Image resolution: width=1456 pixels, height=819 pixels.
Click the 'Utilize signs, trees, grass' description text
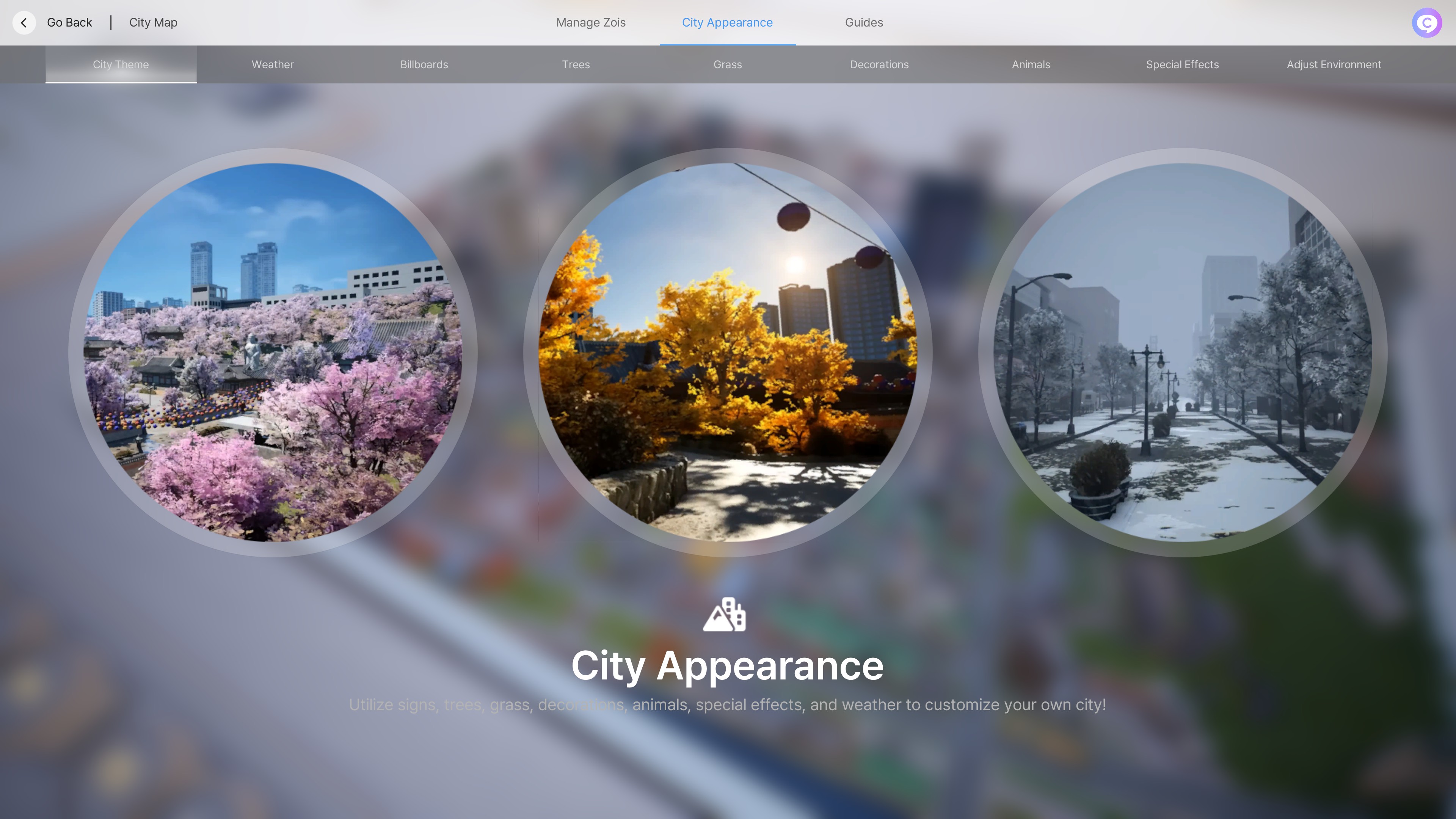[728, 705]
